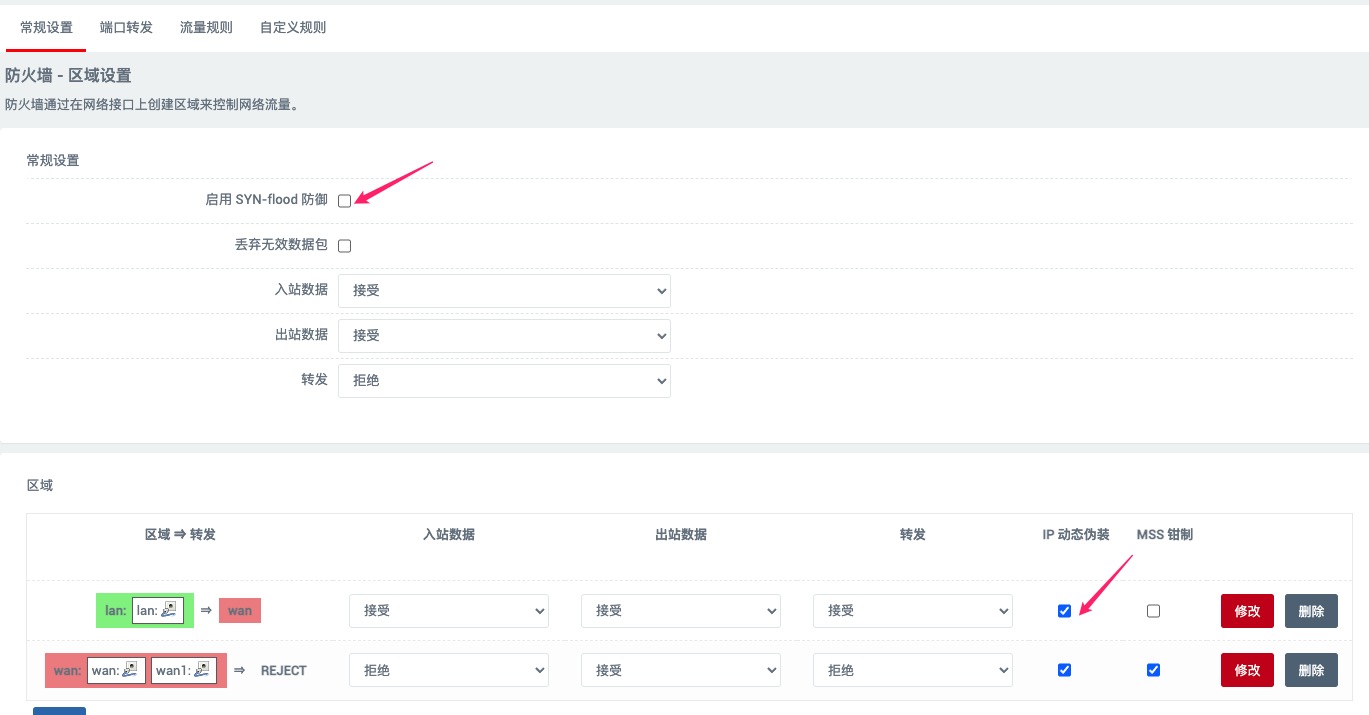Open the 转发 dropdown showing 拒绝
The width and height of the screenshot is (1369, 715).
point(503,380)
